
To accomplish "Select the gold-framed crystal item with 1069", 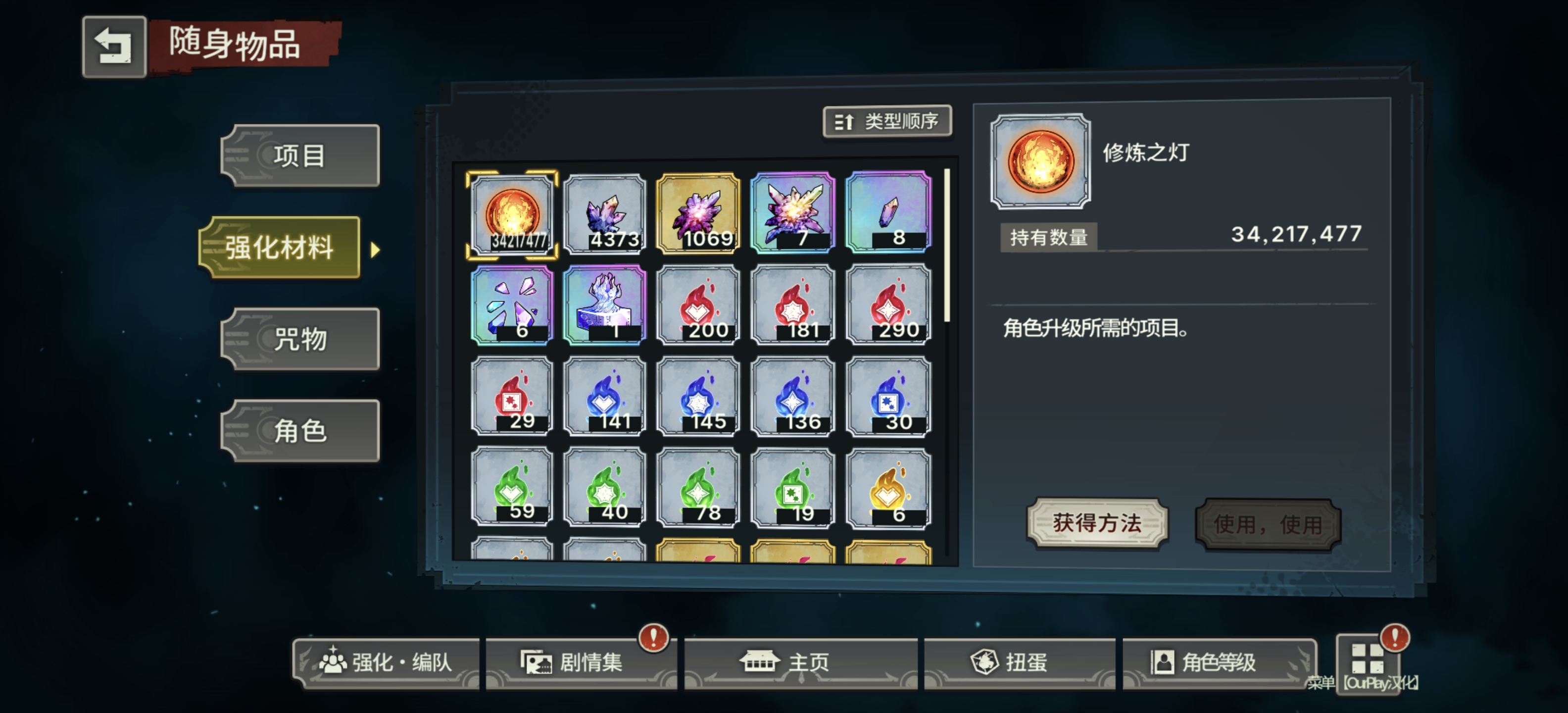I will [x=697, y=214].
